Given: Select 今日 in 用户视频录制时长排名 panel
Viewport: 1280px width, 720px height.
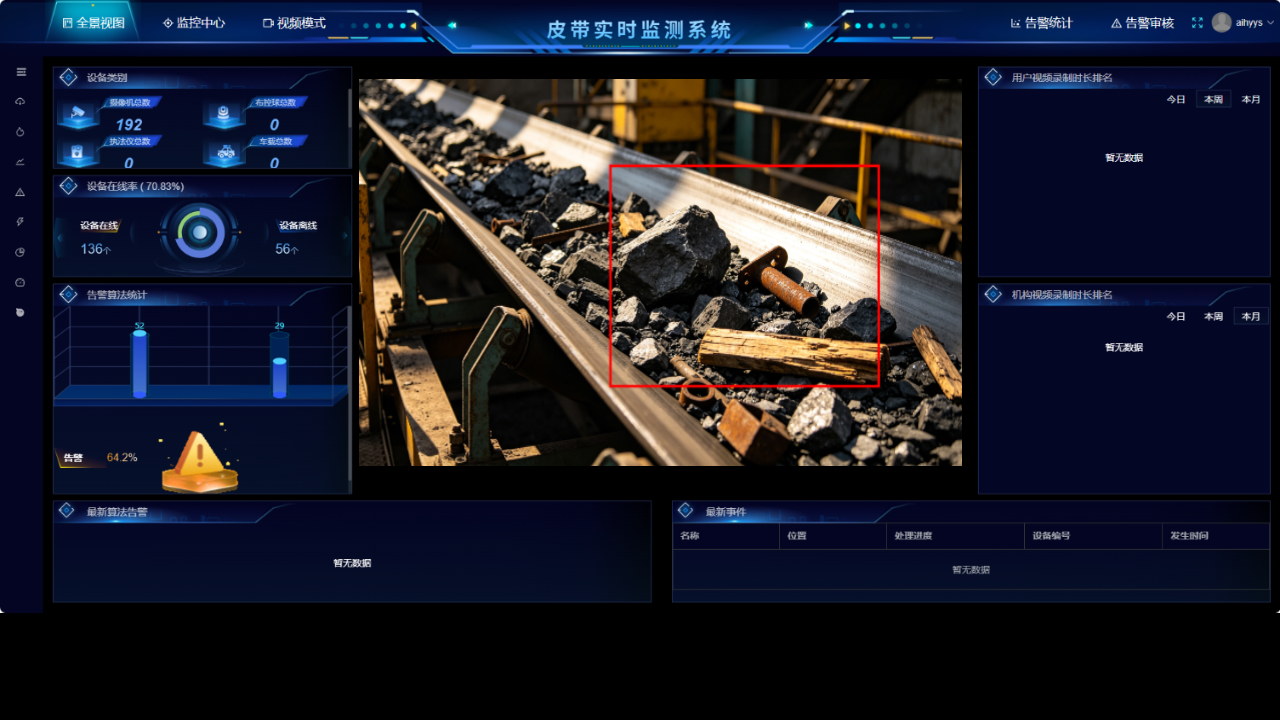Looking at the screenshot, I should tap(1176, 100).
